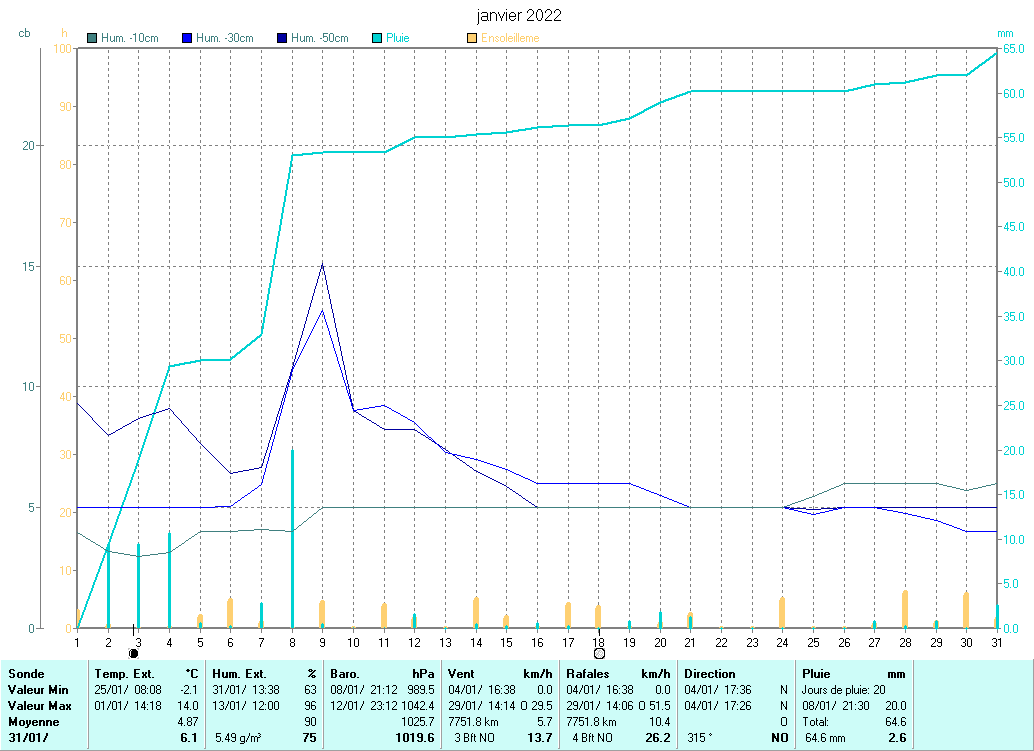Click the day 15 x-axis label
The image size is (1034, 751).
[x=506, y=642]
